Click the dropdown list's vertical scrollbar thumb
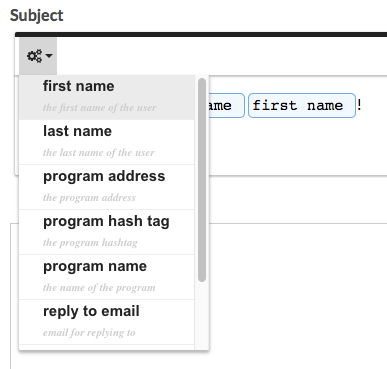Image resolution: width=387 pixels, height=369 pixels. (x=202, y=180)
